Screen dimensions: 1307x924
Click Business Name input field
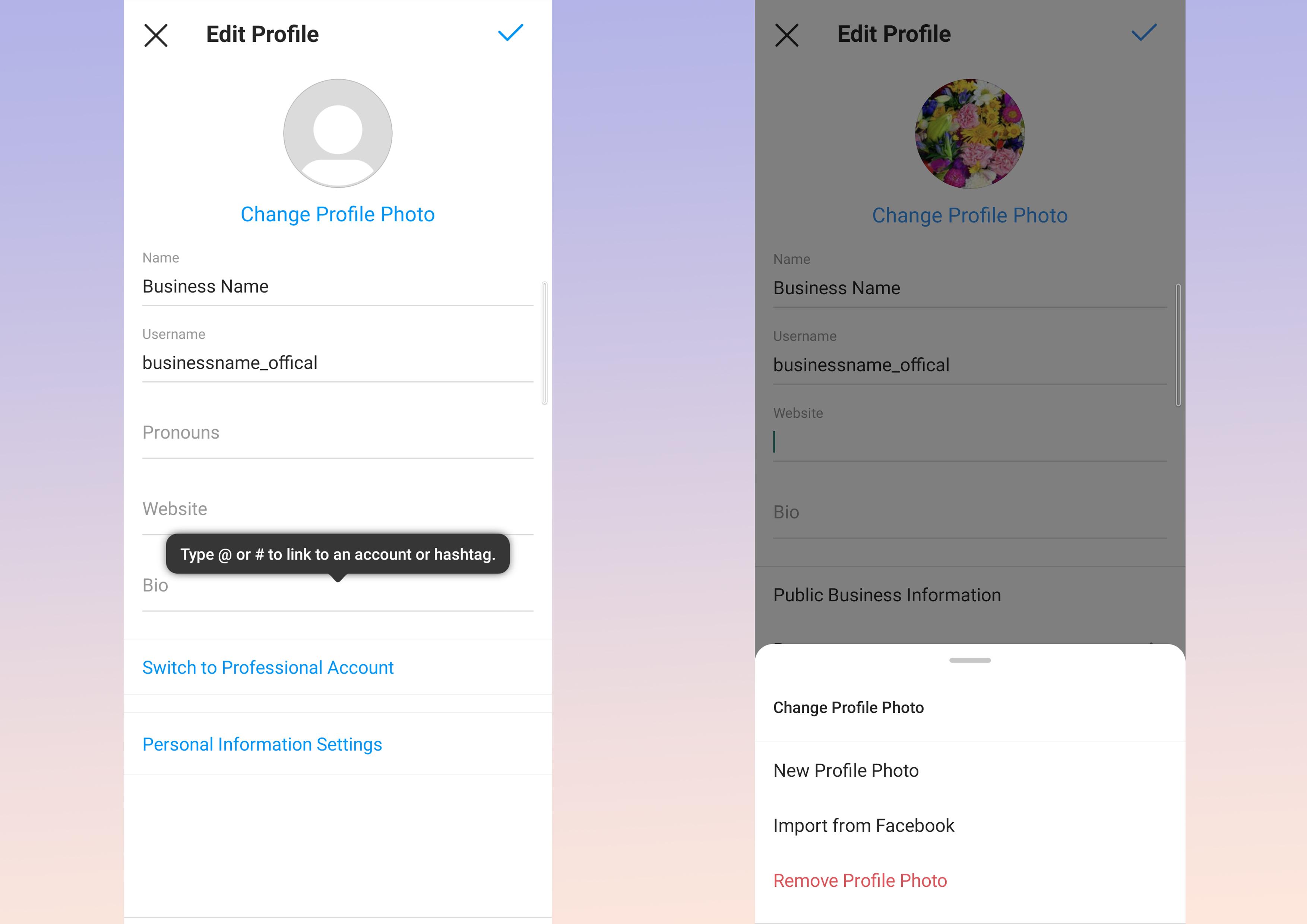[337, 286]
